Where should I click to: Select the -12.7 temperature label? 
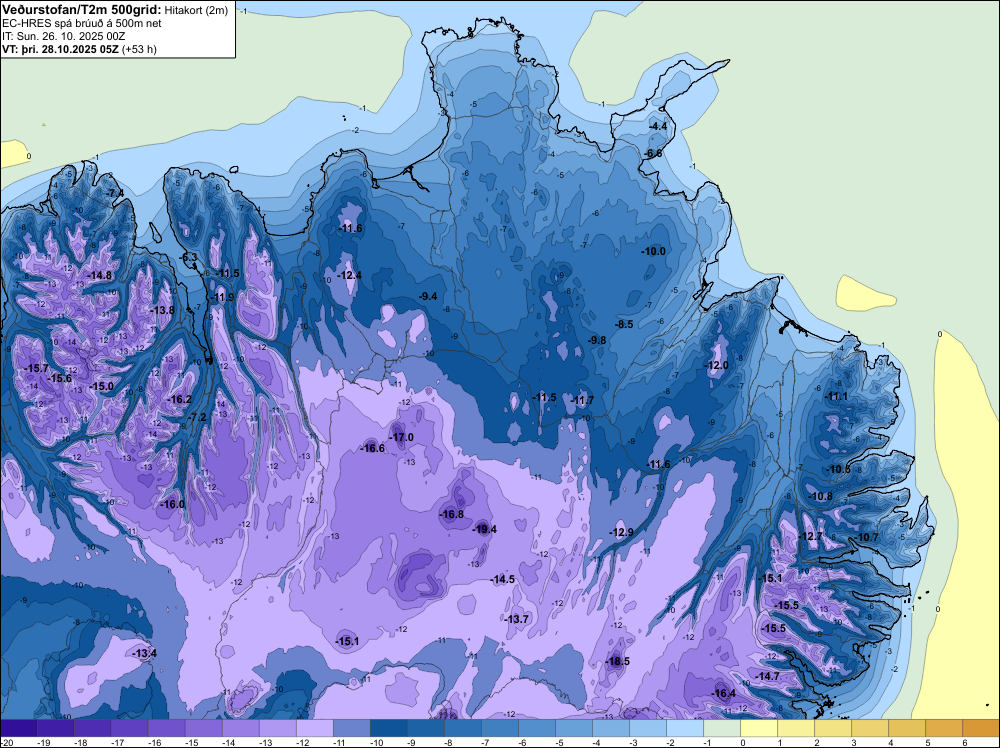tap(811, 536)
